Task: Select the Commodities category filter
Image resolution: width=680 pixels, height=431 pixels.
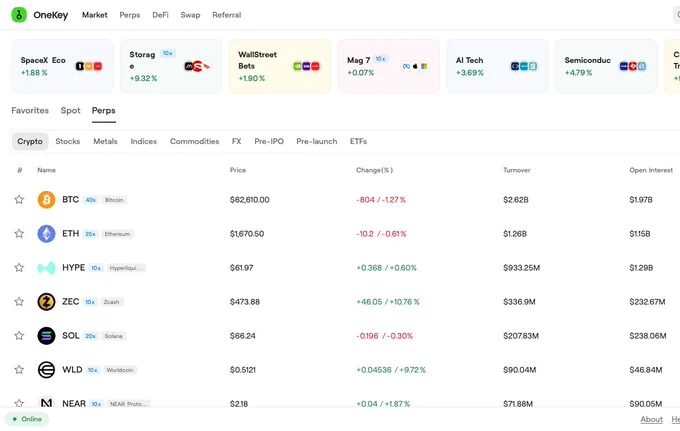Action: (x=194, y=141)
